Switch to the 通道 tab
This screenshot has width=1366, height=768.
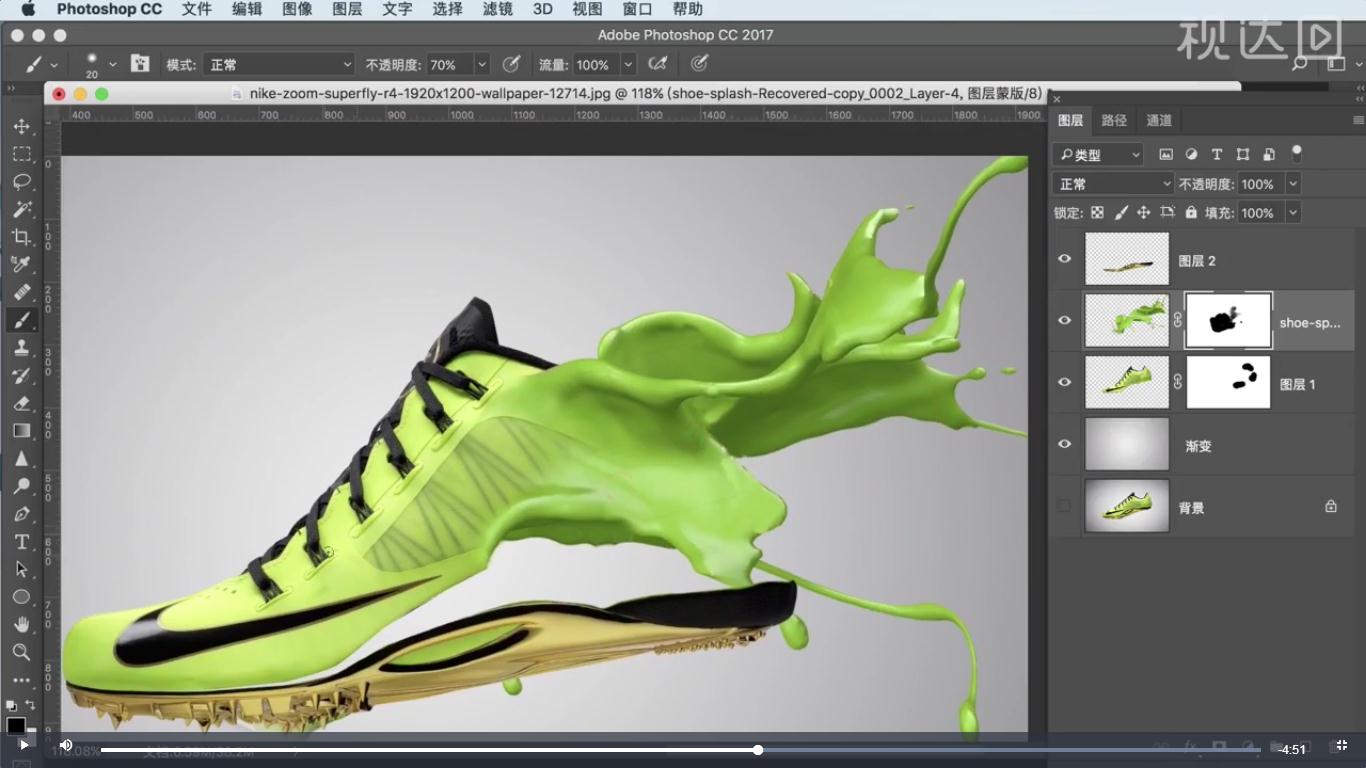tap(1159, 120)
